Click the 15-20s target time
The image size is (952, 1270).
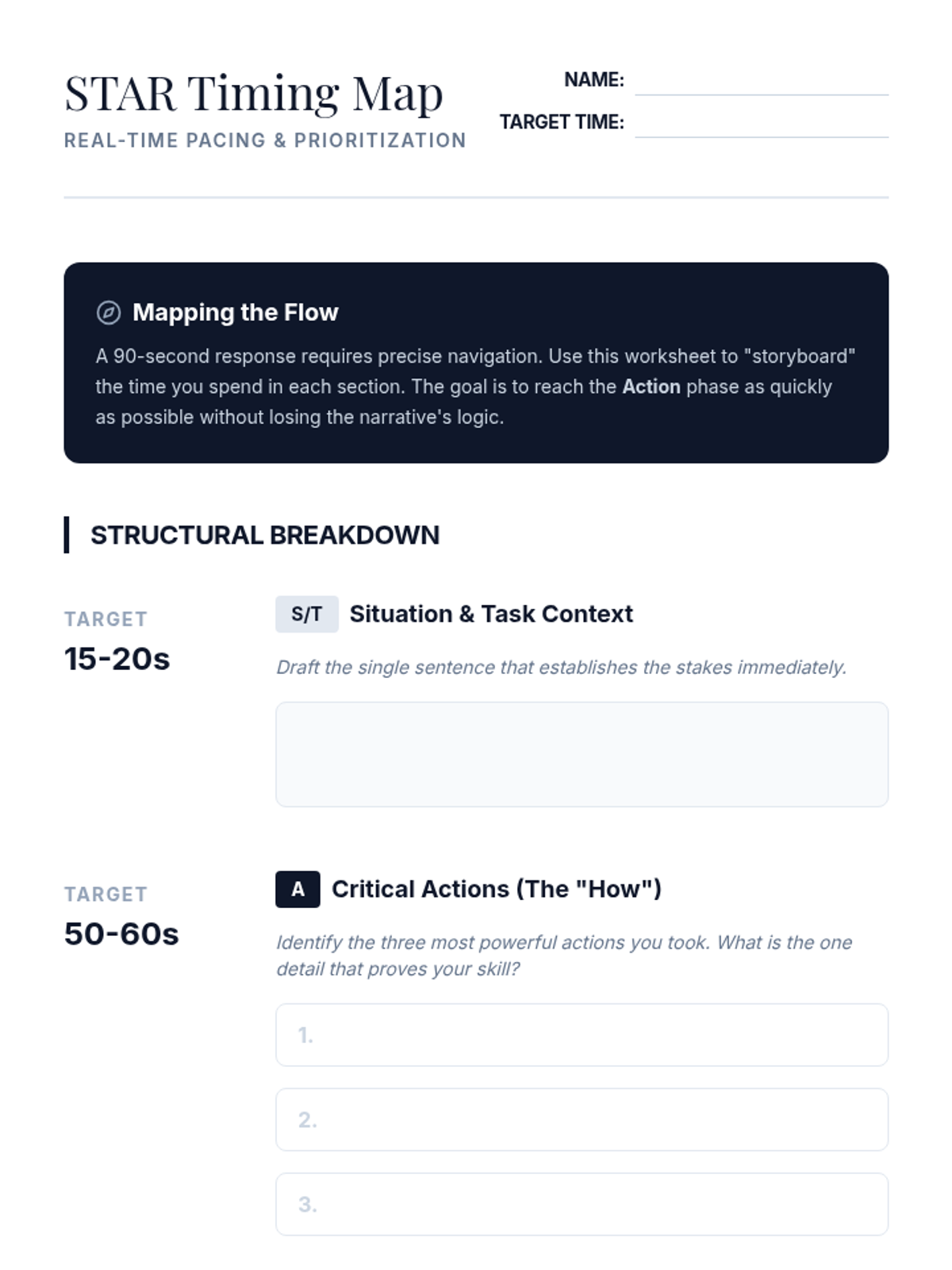coord(117,659)
